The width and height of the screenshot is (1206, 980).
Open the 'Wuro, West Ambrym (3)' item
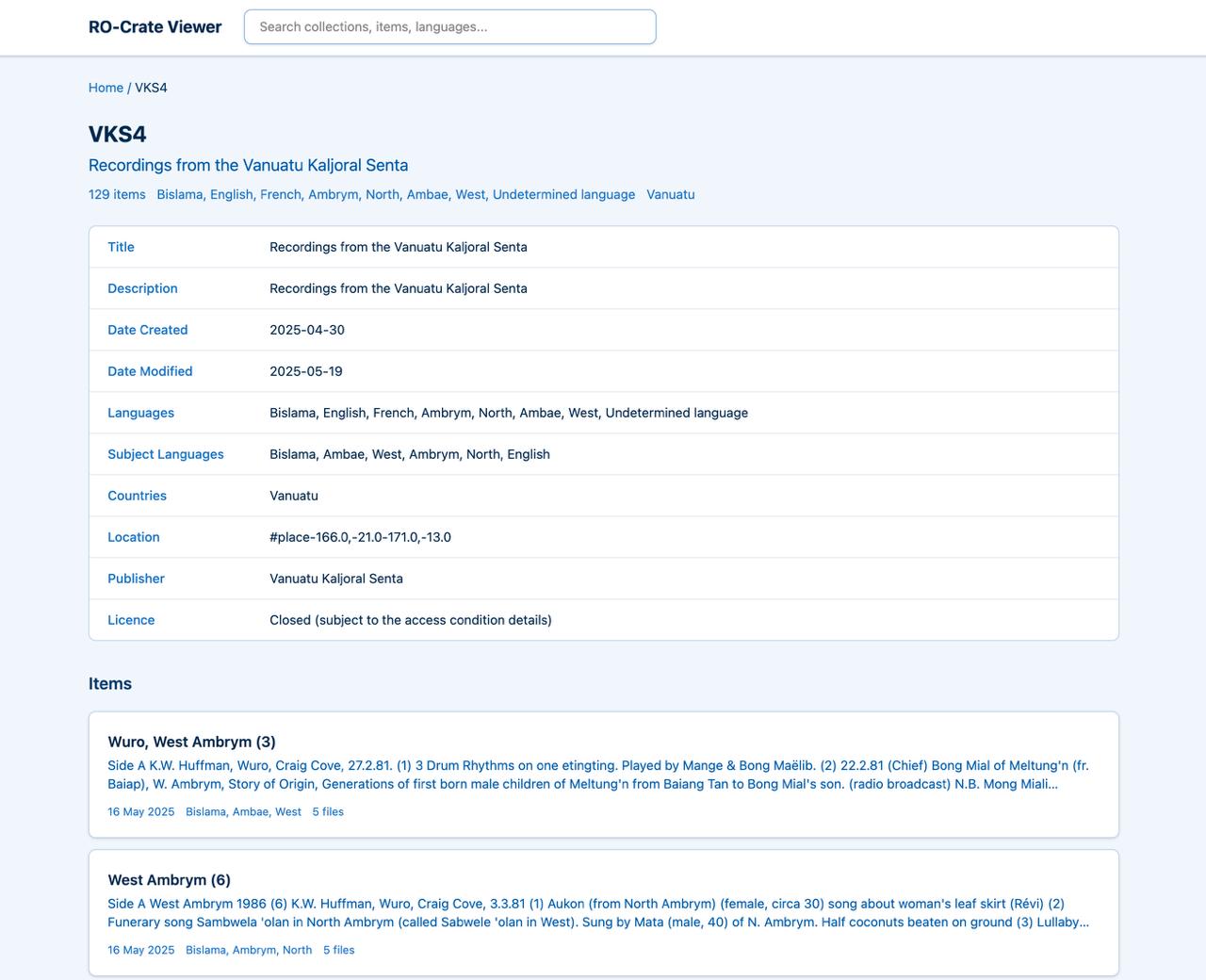pyautogui.click(x=191, y=743)
